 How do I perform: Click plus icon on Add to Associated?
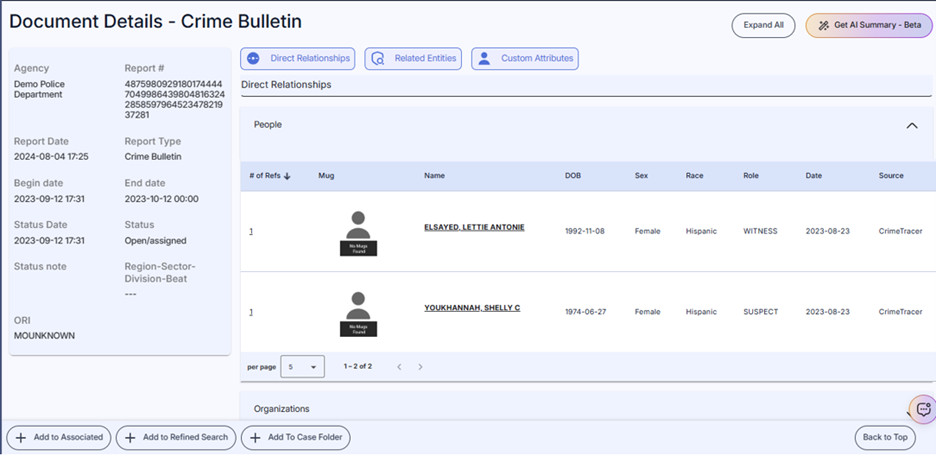(21, 437)
